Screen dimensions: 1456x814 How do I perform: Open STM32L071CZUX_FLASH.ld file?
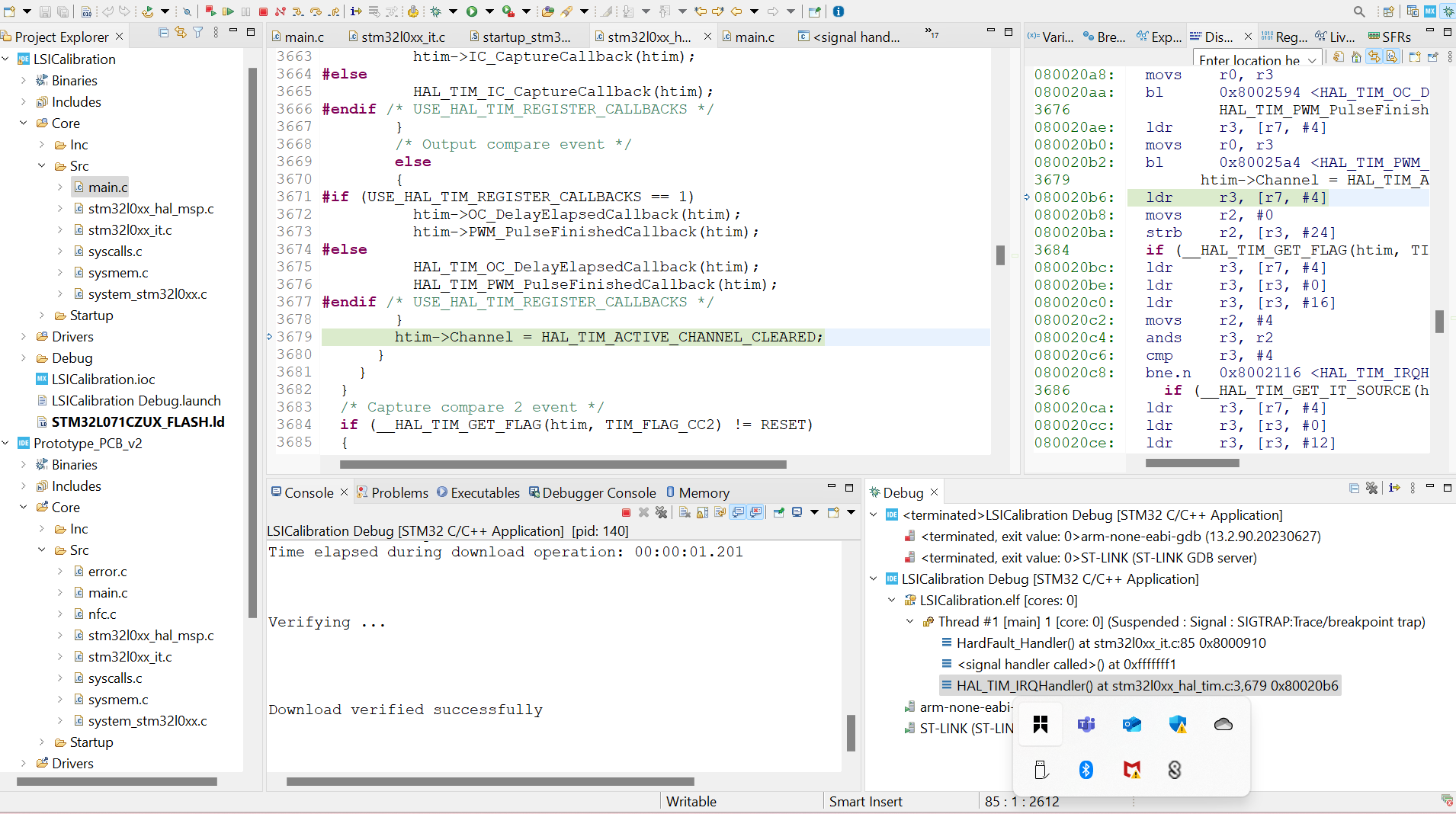pos(138,422)
